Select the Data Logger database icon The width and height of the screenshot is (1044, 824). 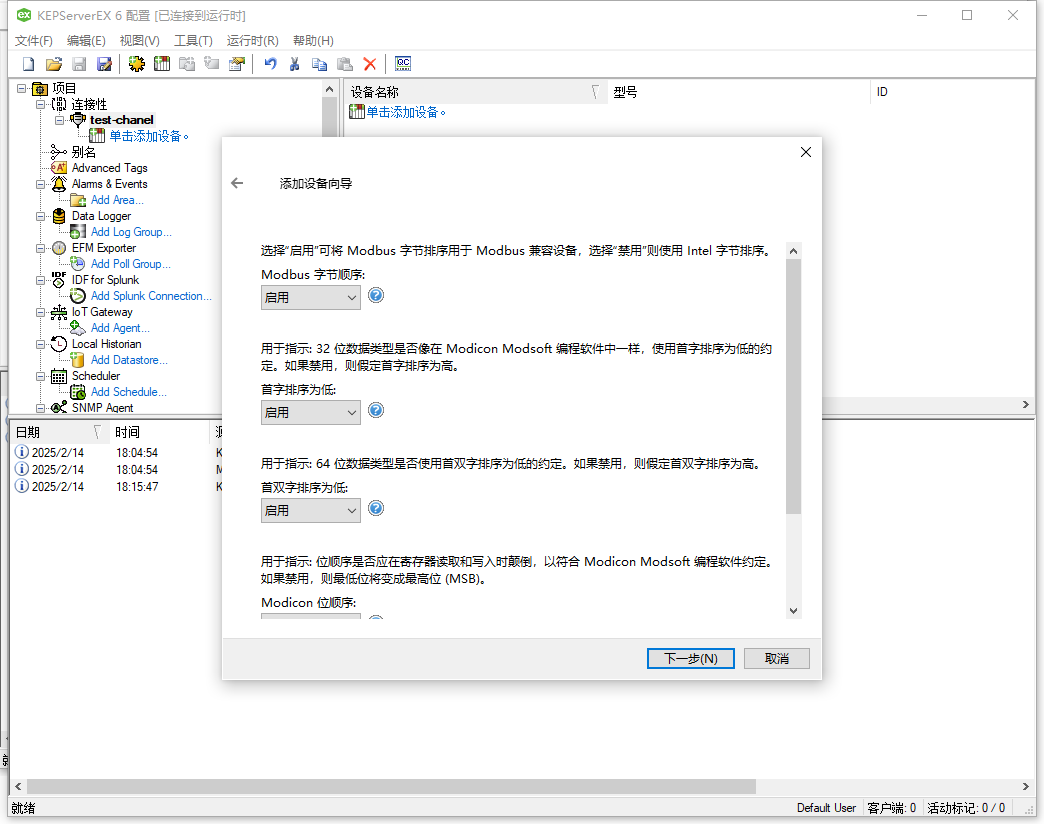click(59, 216)
